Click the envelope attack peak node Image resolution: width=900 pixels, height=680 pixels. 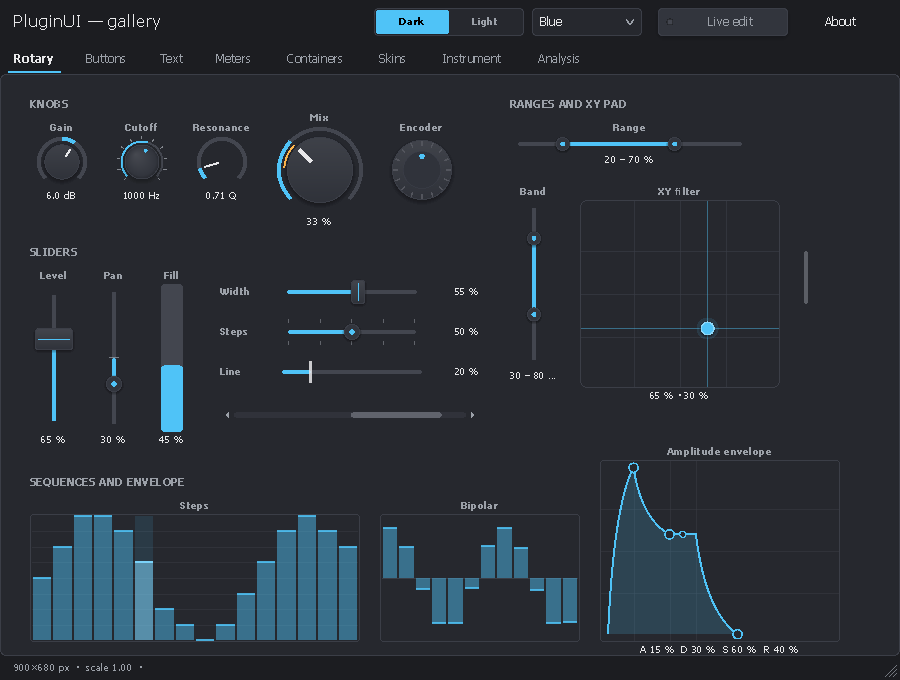(633, 468)
